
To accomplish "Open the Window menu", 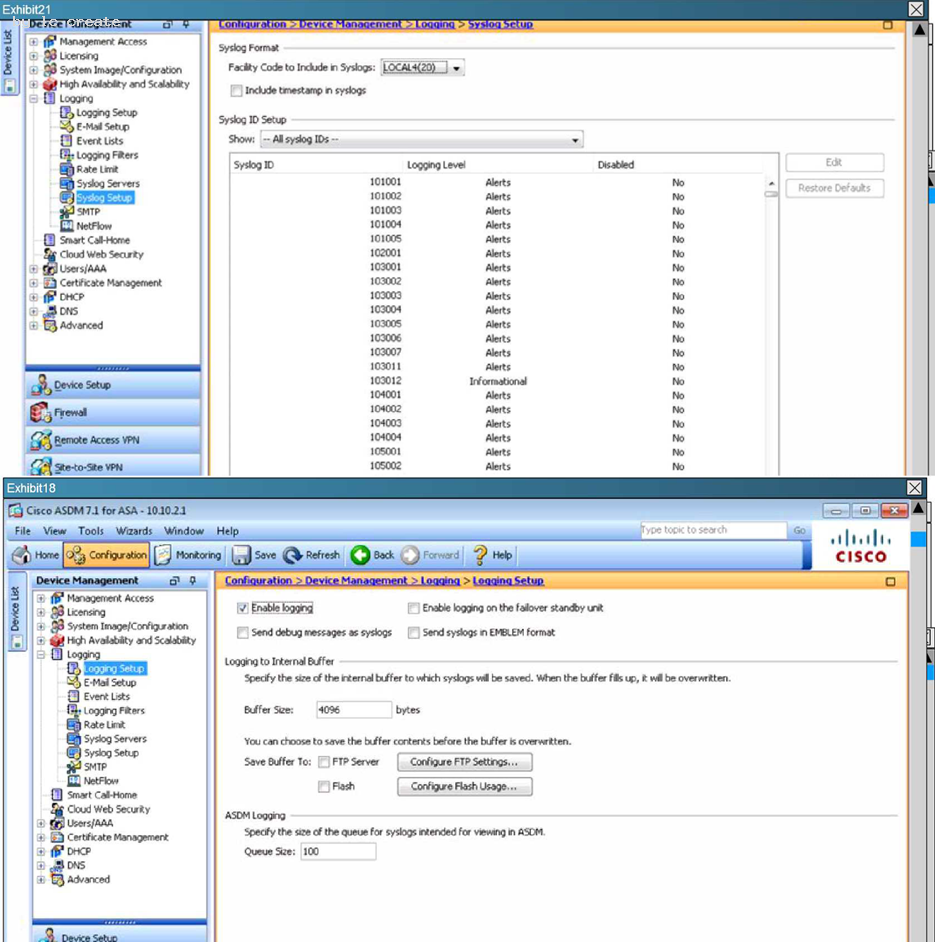I will tap(184, 531).
